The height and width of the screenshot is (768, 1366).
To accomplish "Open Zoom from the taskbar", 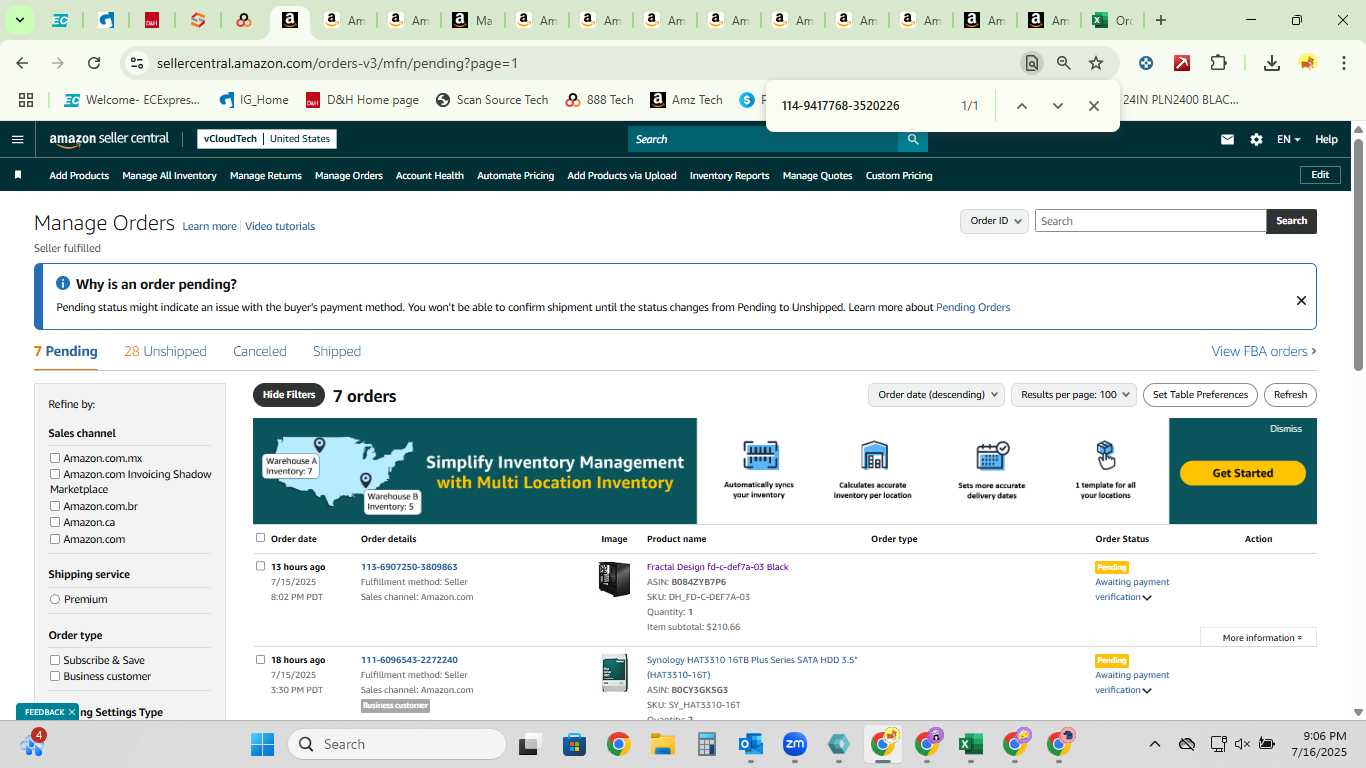I will coord(795,744).
